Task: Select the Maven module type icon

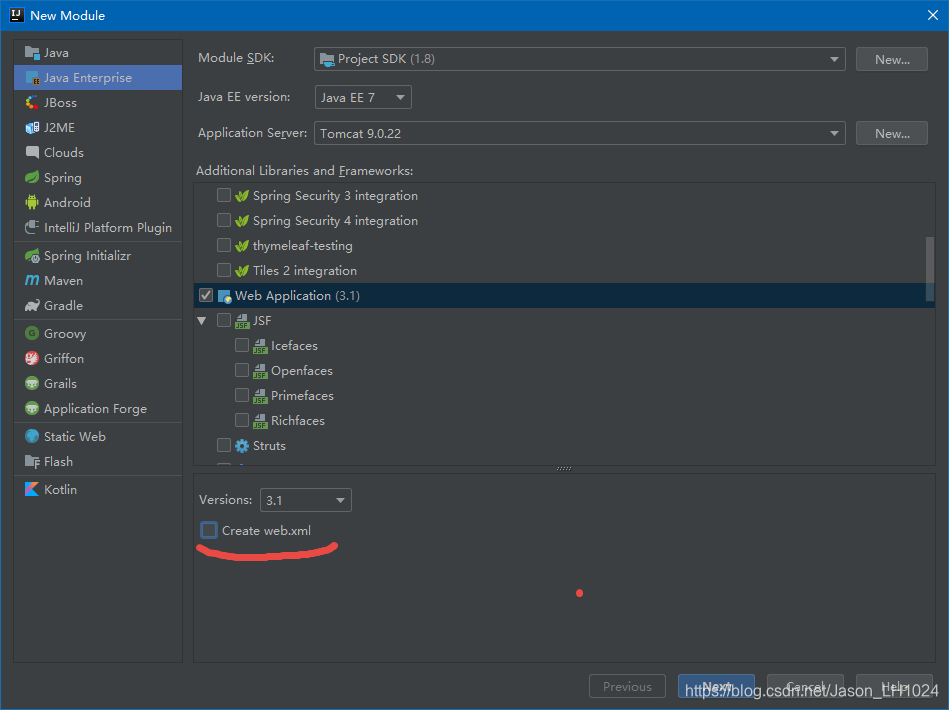Action: [35, 281]
